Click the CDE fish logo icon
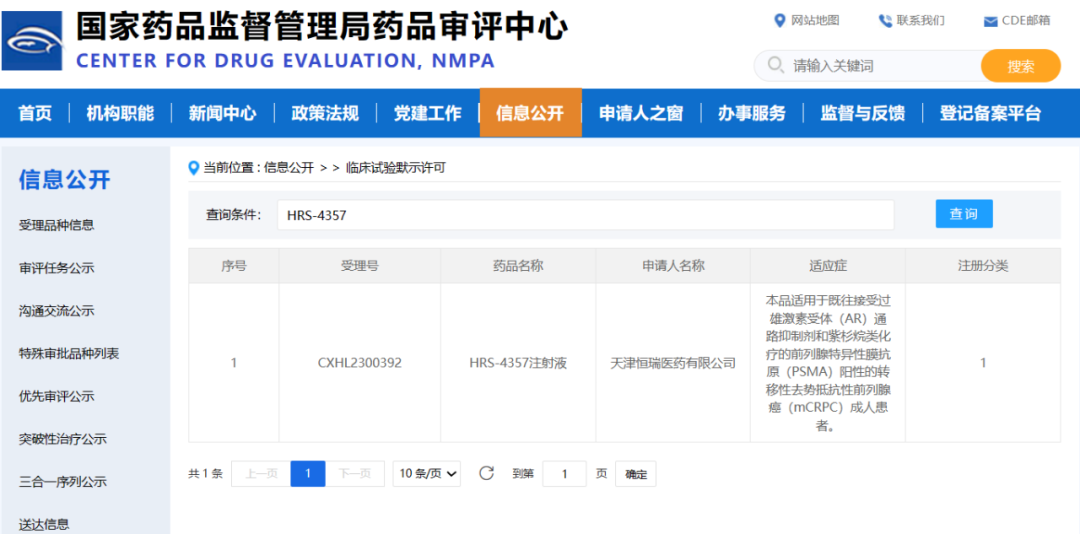Image resolution: width=1080 pixels, height=534 pixels. click(x=32, y=41)
